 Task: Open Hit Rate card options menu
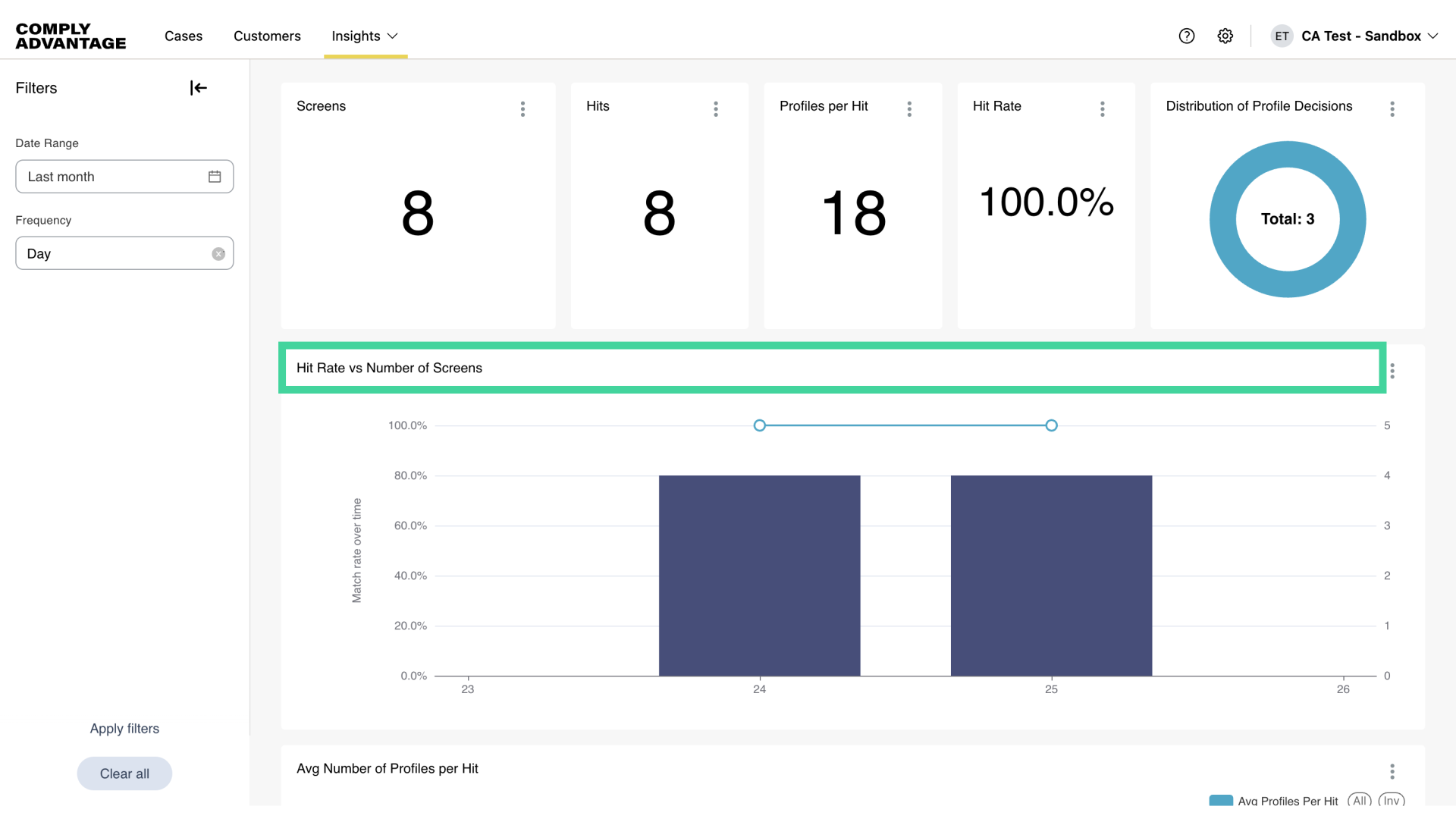[x=1103, y=108]
